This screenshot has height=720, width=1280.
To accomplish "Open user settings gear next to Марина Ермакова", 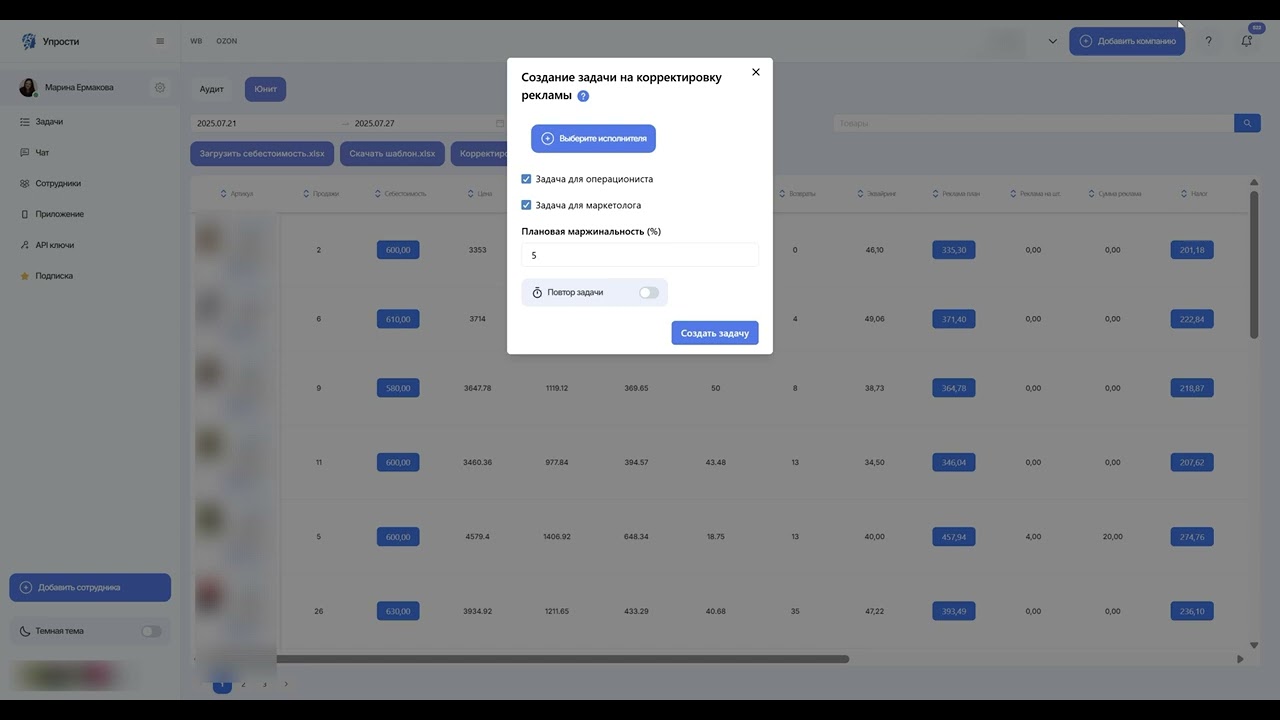I will [x=160, y=87].
